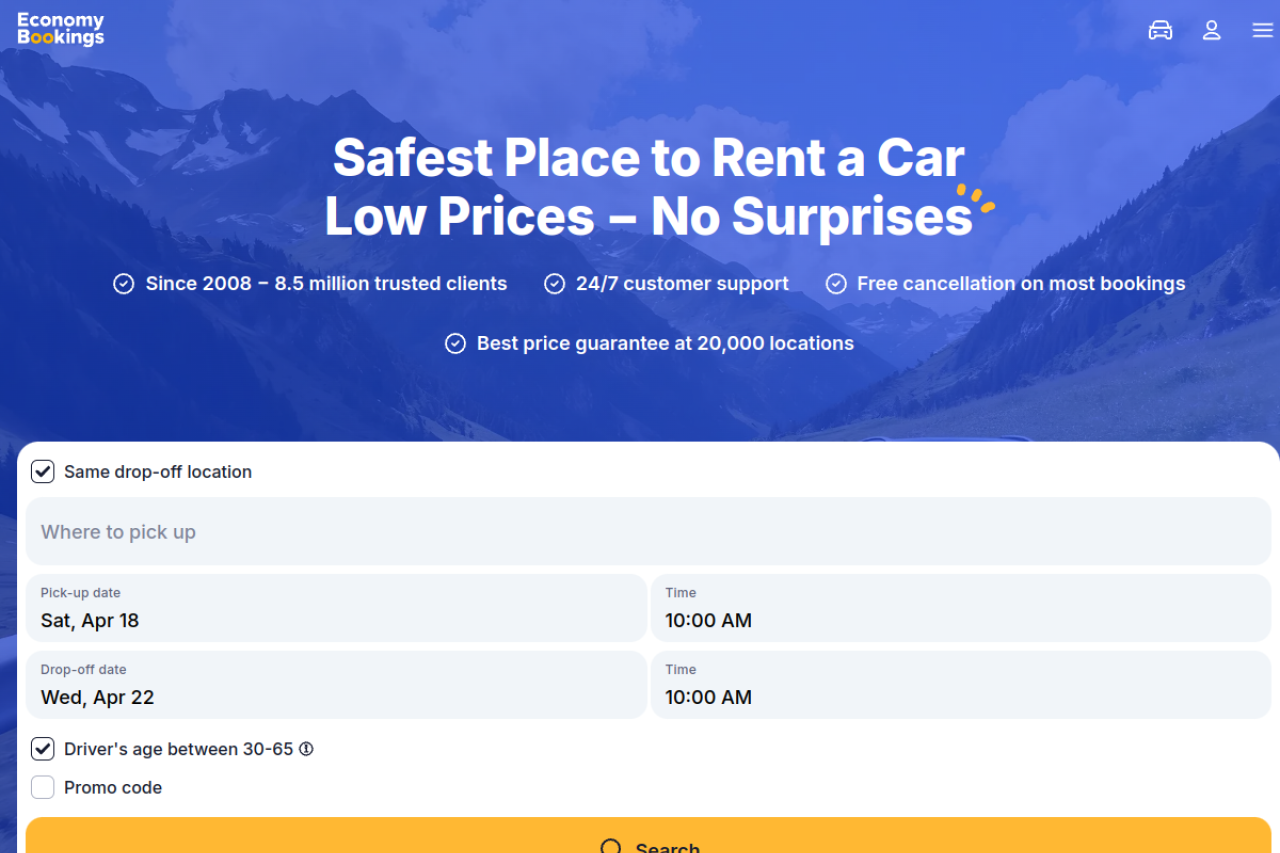
Task: Open the user account profile icon
Action: pyautogui.click(x=1212, y=30)
